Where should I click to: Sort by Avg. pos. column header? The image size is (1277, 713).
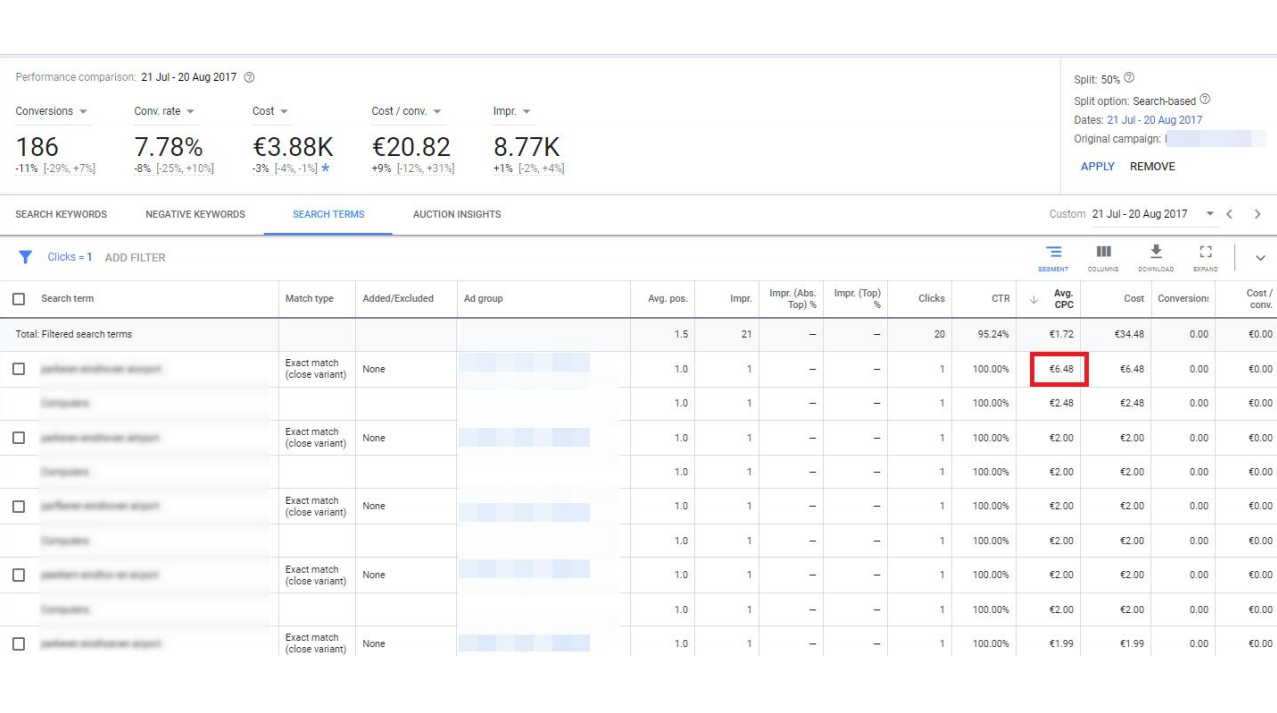point(667,299)
